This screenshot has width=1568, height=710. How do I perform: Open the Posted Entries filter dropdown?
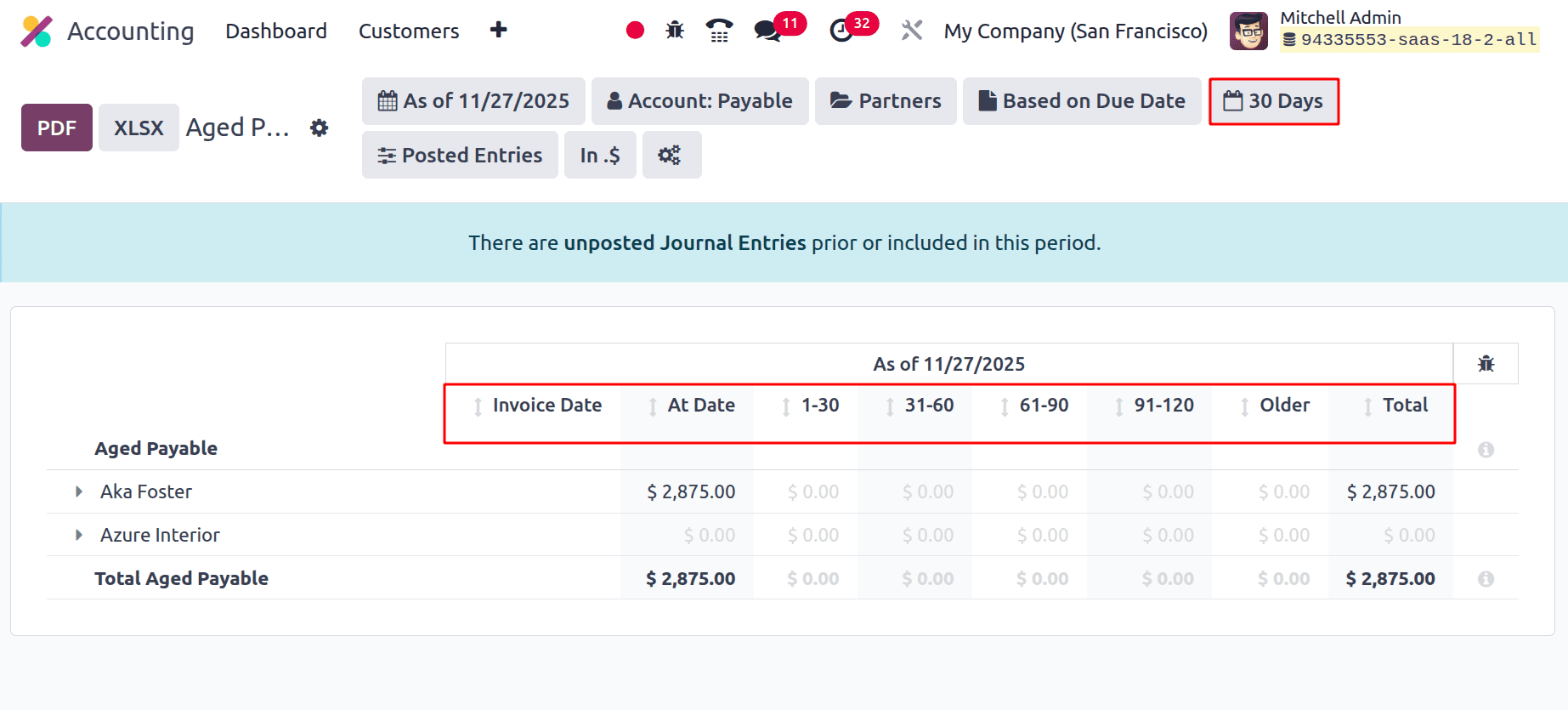point(460,155)
